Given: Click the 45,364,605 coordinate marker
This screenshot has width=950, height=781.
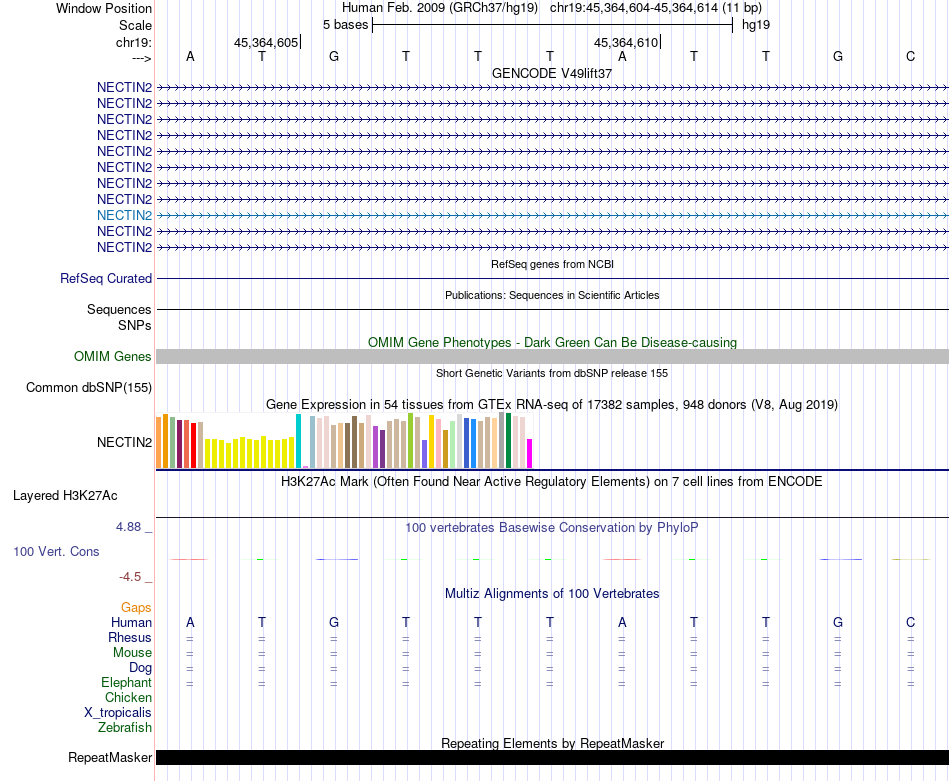Looking at the screenshot, I should pos(266,42).
